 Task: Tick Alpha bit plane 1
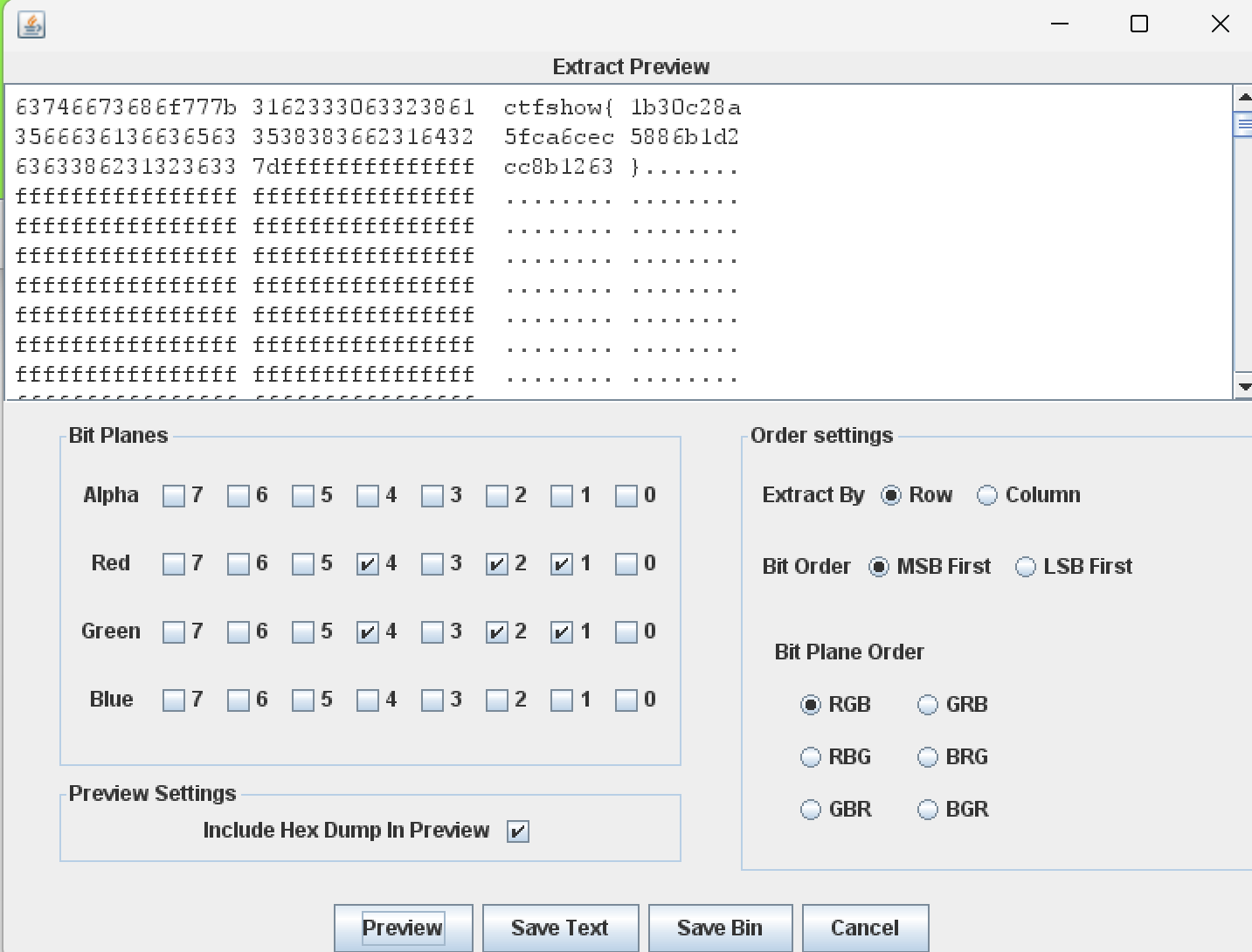click(x=562, y=496)
